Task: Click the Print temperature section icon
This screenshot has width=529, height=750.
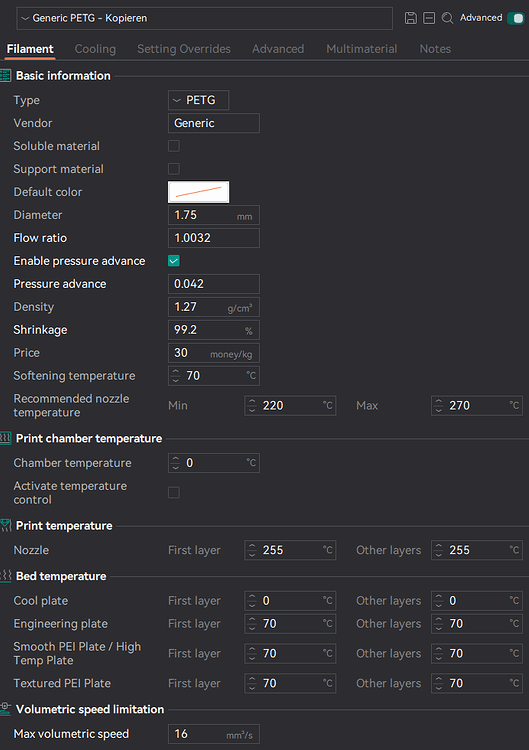Action: (x=5, y=525)
